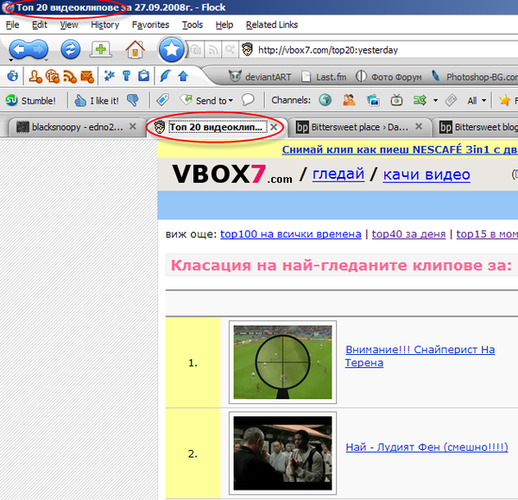Click the back navigation arrow

click(20, 49)
